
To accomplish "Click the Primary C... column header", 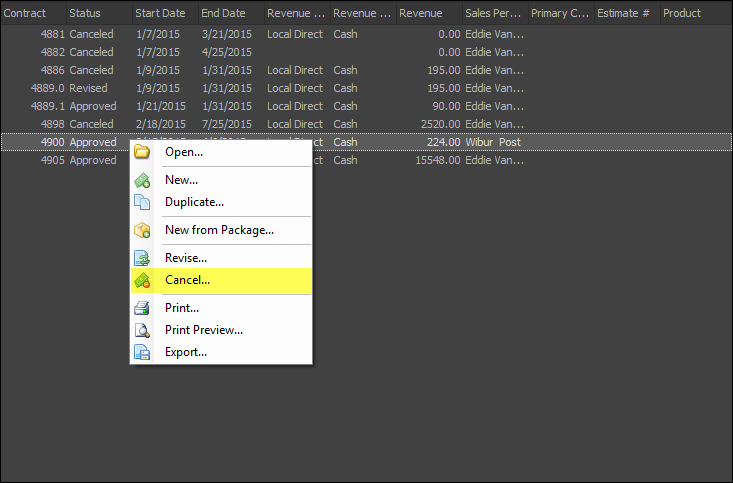I will click(561, 13).
